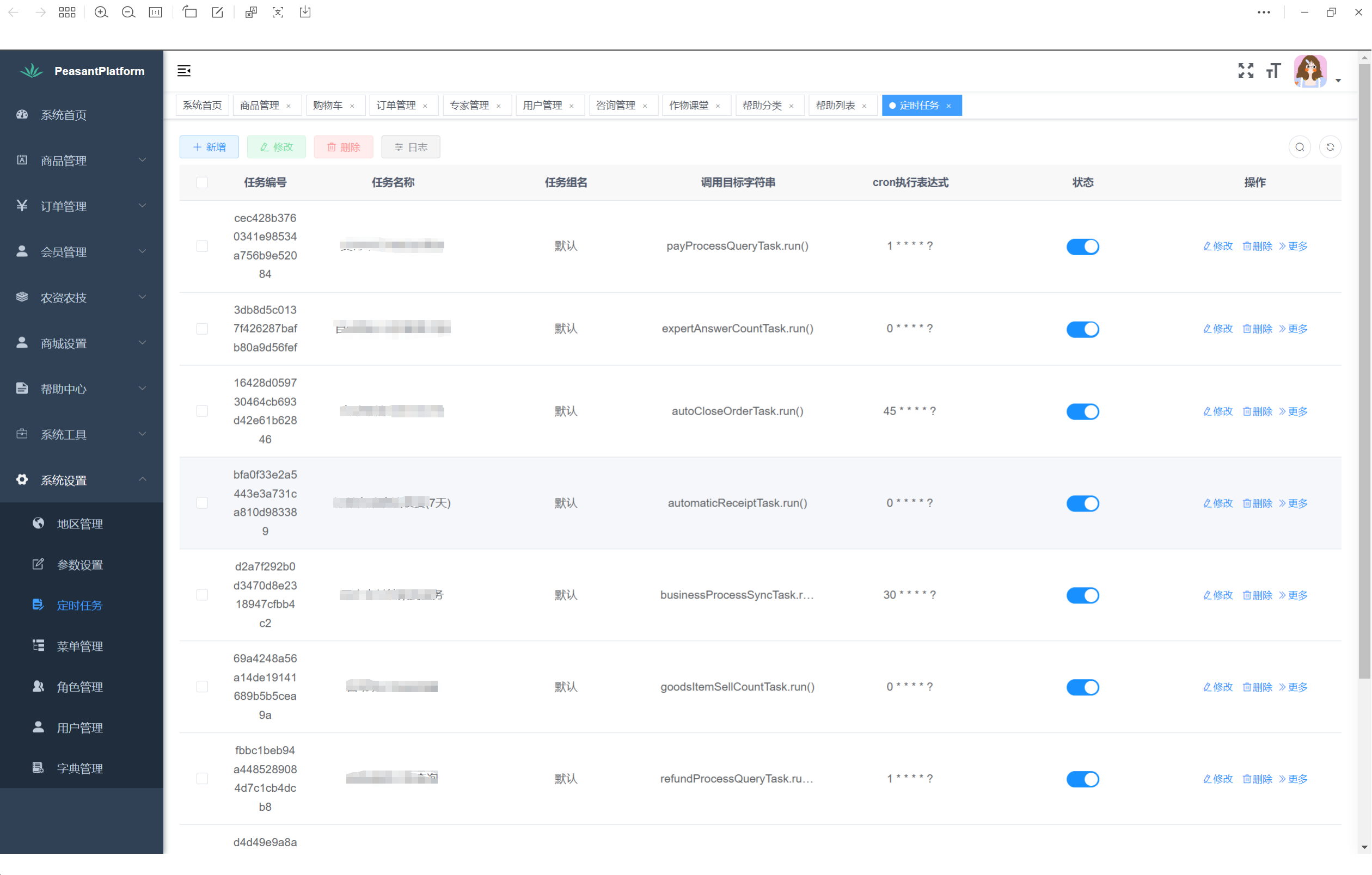Disable the payProcessQueryTask status switch
Viewport: 1372px width, 875px height.
(x=1082, y=246)
